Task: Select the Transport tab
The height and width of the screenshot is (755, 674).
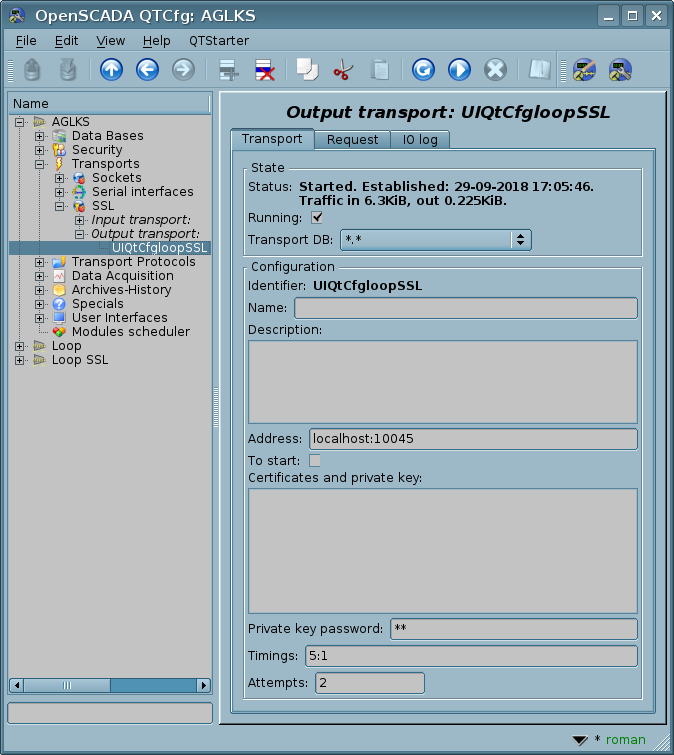Action: (x=272, y=139)
